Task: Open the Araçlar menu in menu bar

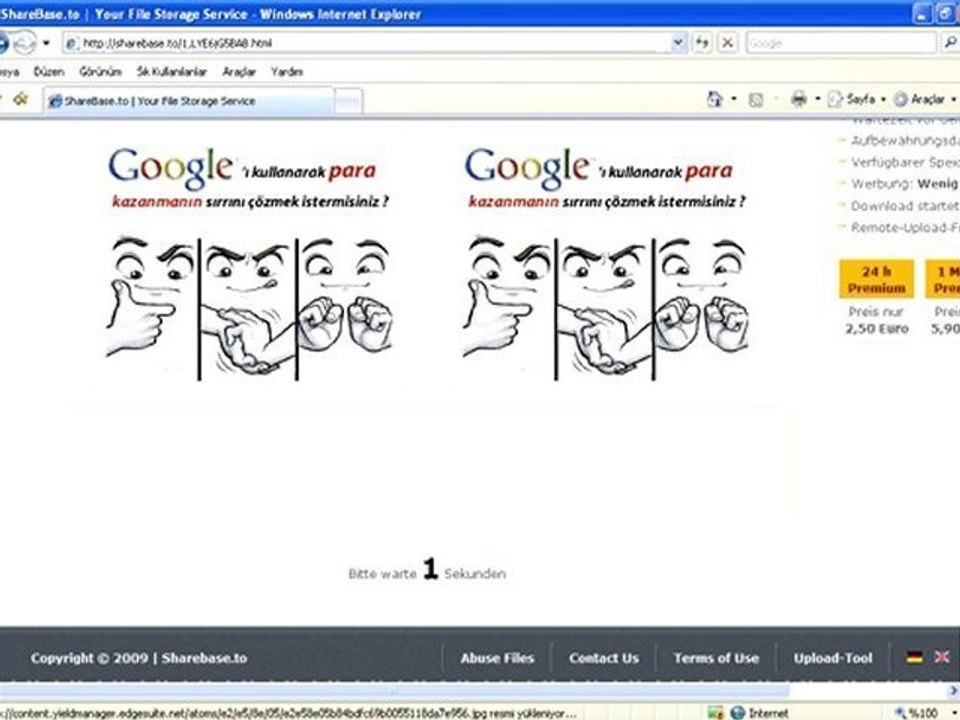Action: 239,72
